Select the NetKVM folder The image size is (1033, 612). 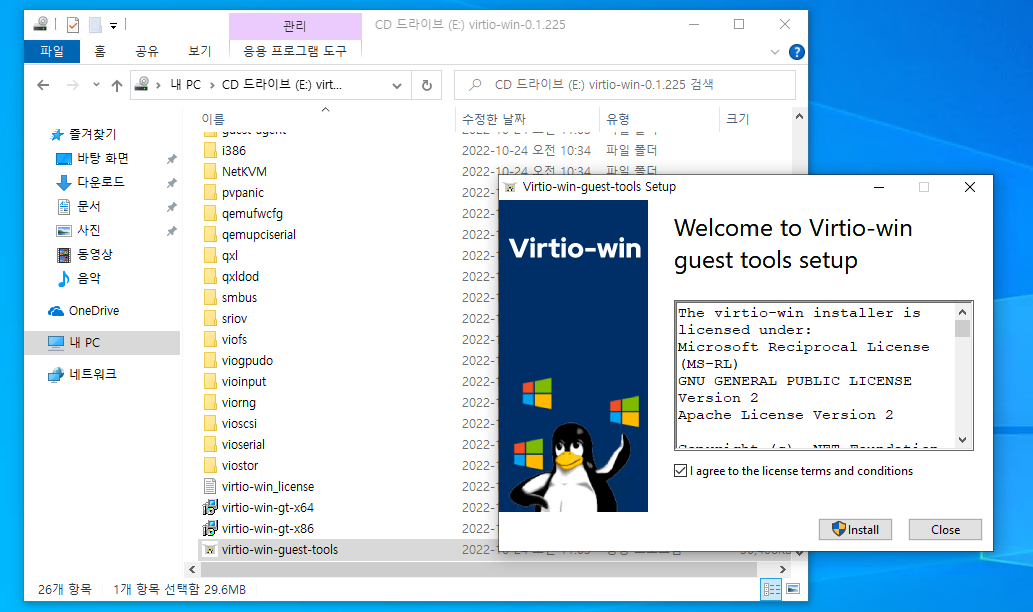coord(244,171)
